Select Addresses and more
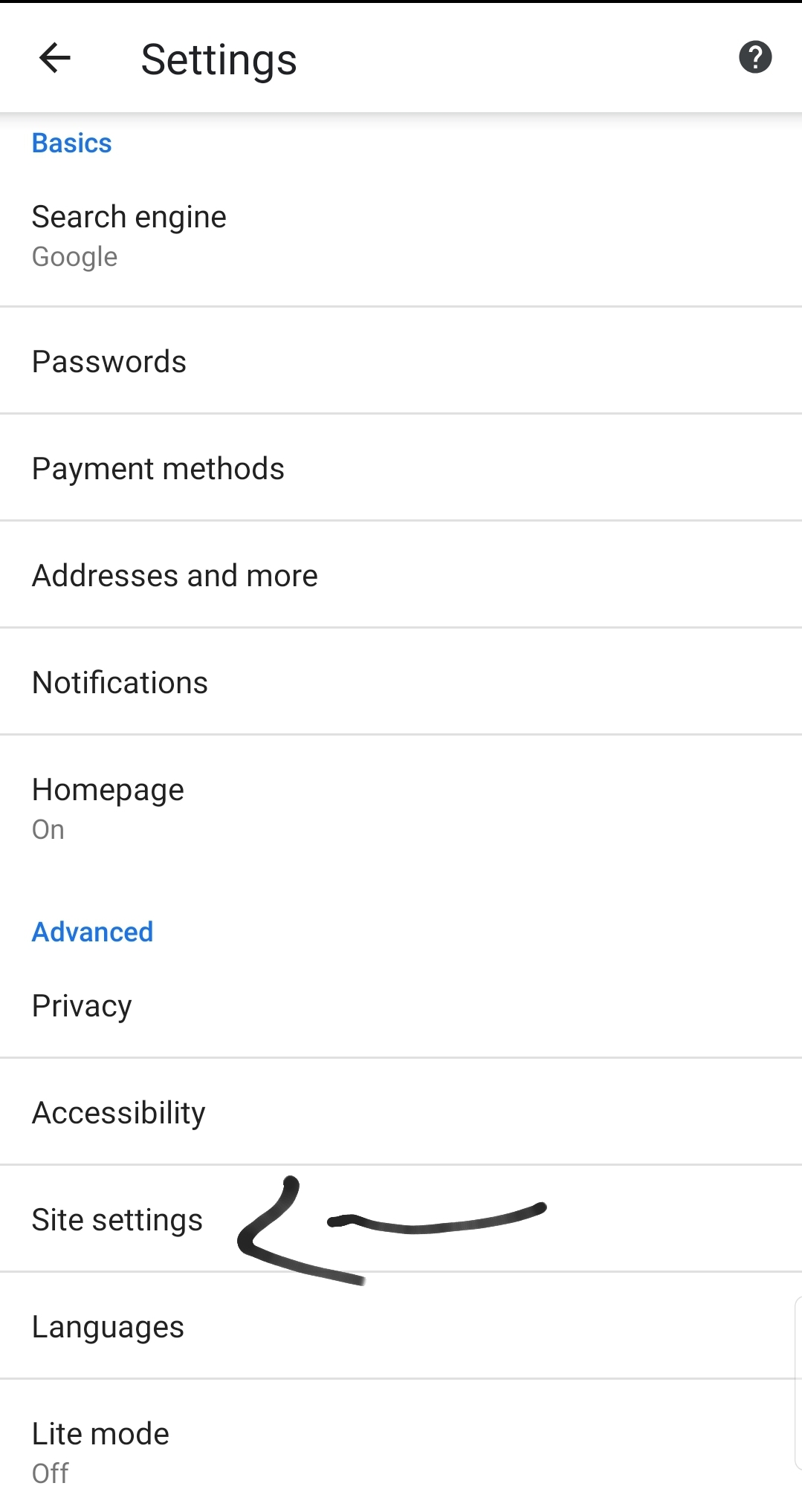 (x=175, y=576)
